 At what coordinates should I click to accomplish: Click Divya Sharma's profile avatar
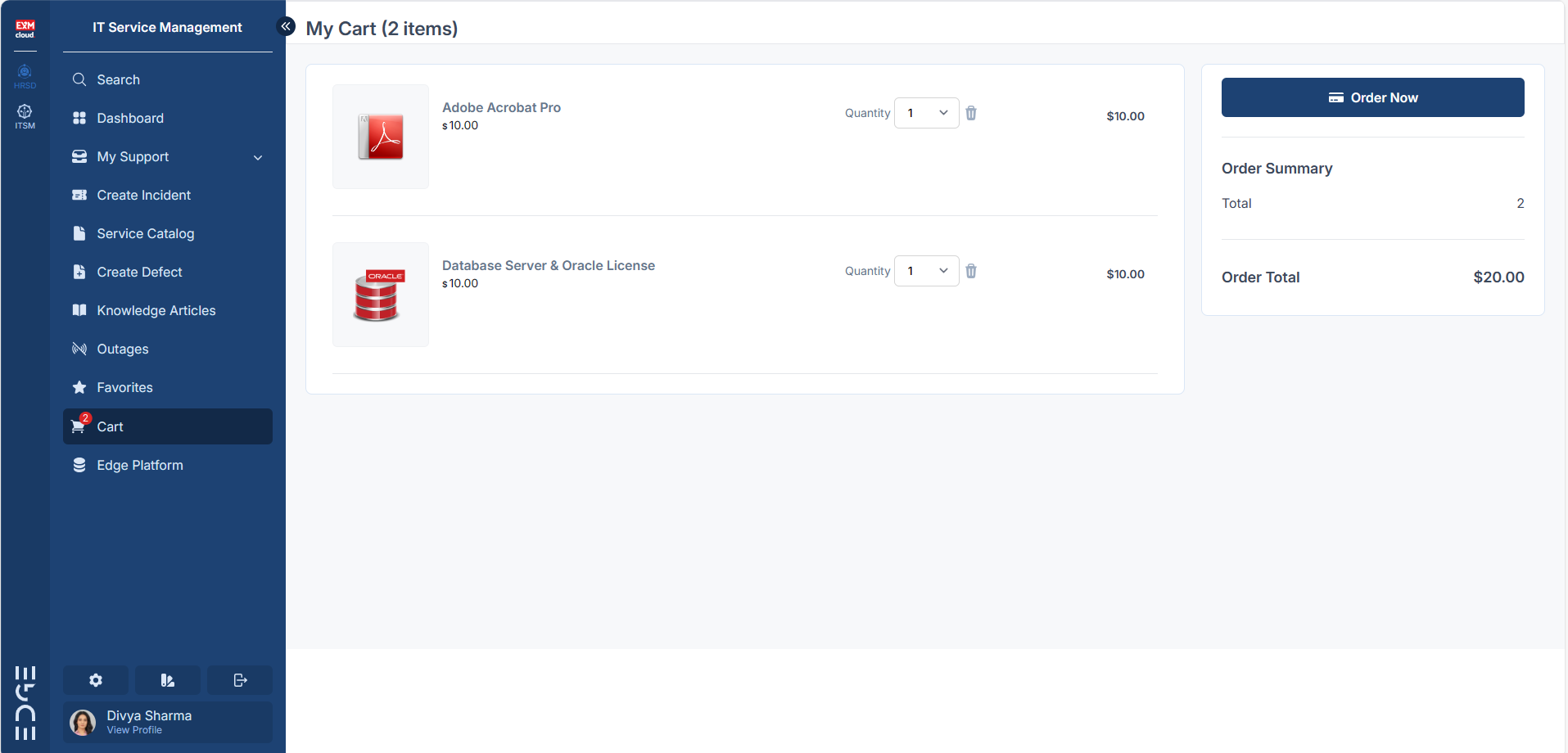point(83,722)
